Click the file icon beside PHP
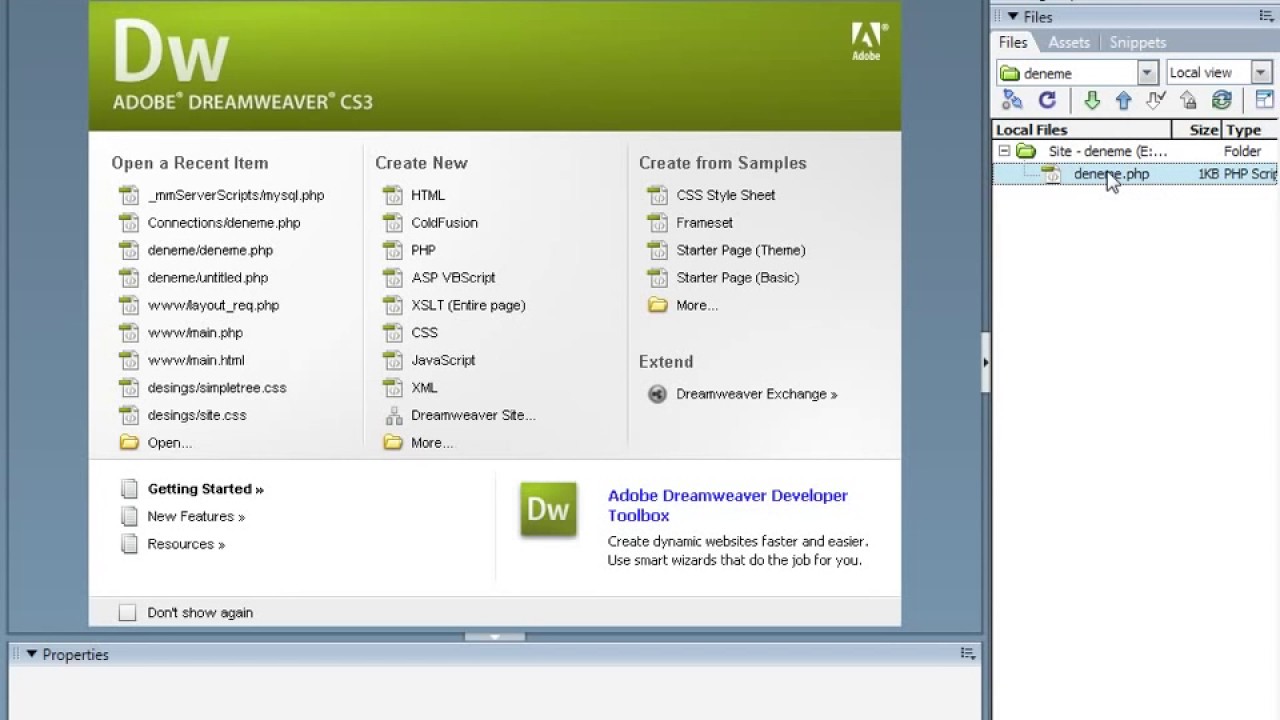Viewport: 1280px width, 720px height. point(393,250)
